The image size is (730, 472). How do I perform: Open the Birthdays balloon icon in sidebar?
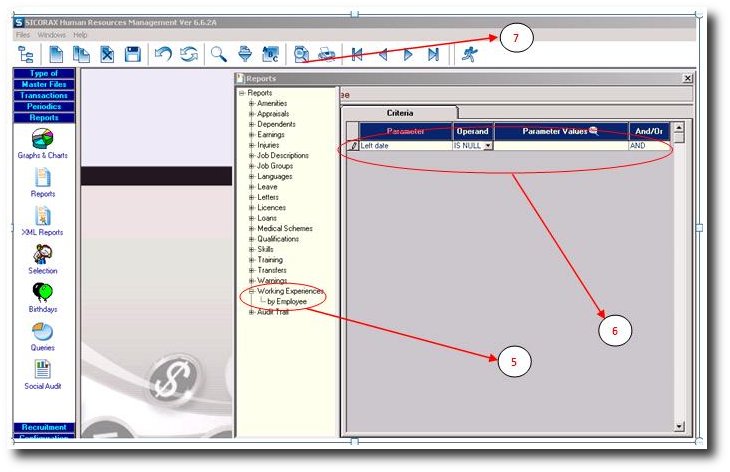(43, 297)
